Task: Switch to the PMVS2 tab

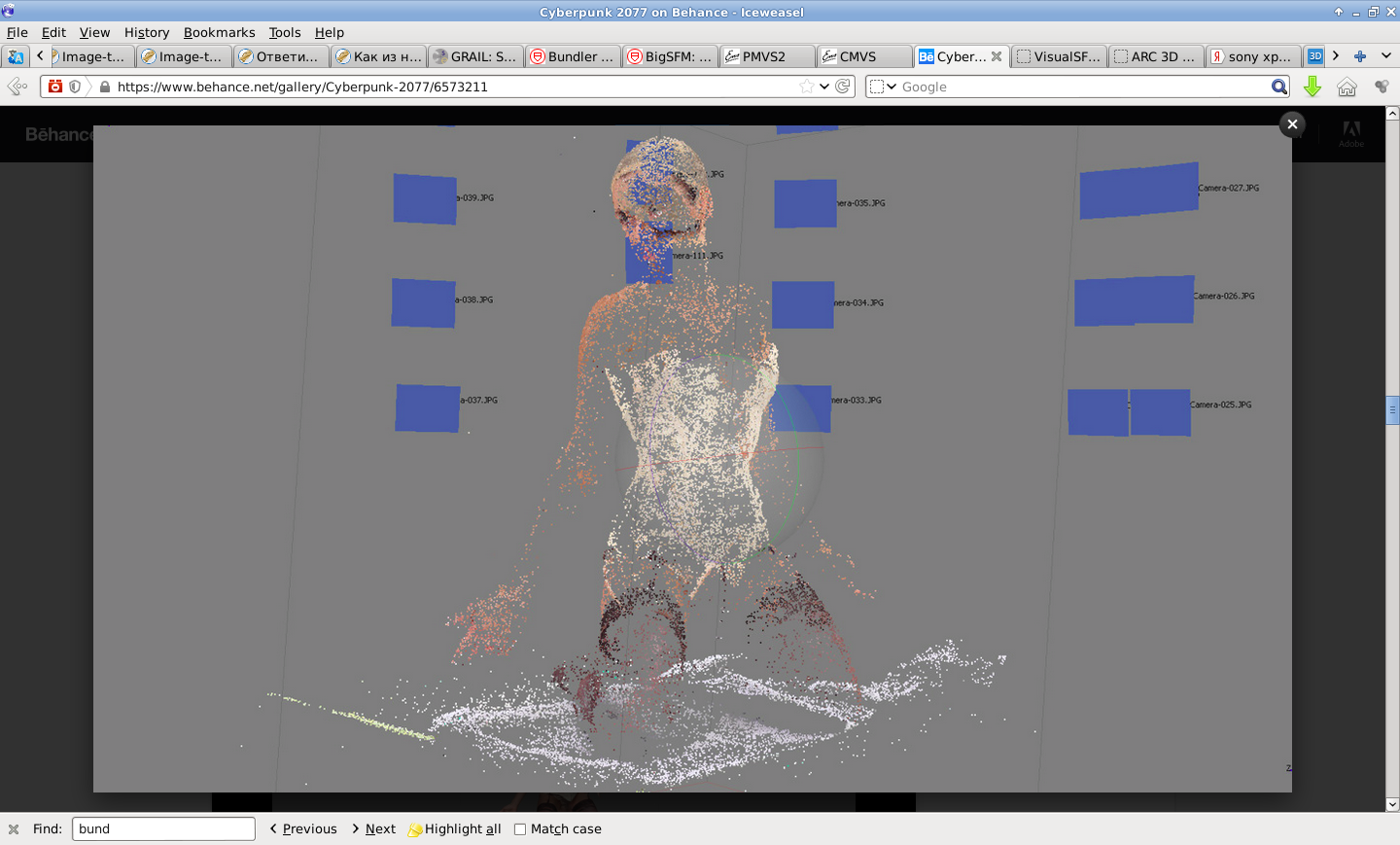Action: [x=766, y=56]
